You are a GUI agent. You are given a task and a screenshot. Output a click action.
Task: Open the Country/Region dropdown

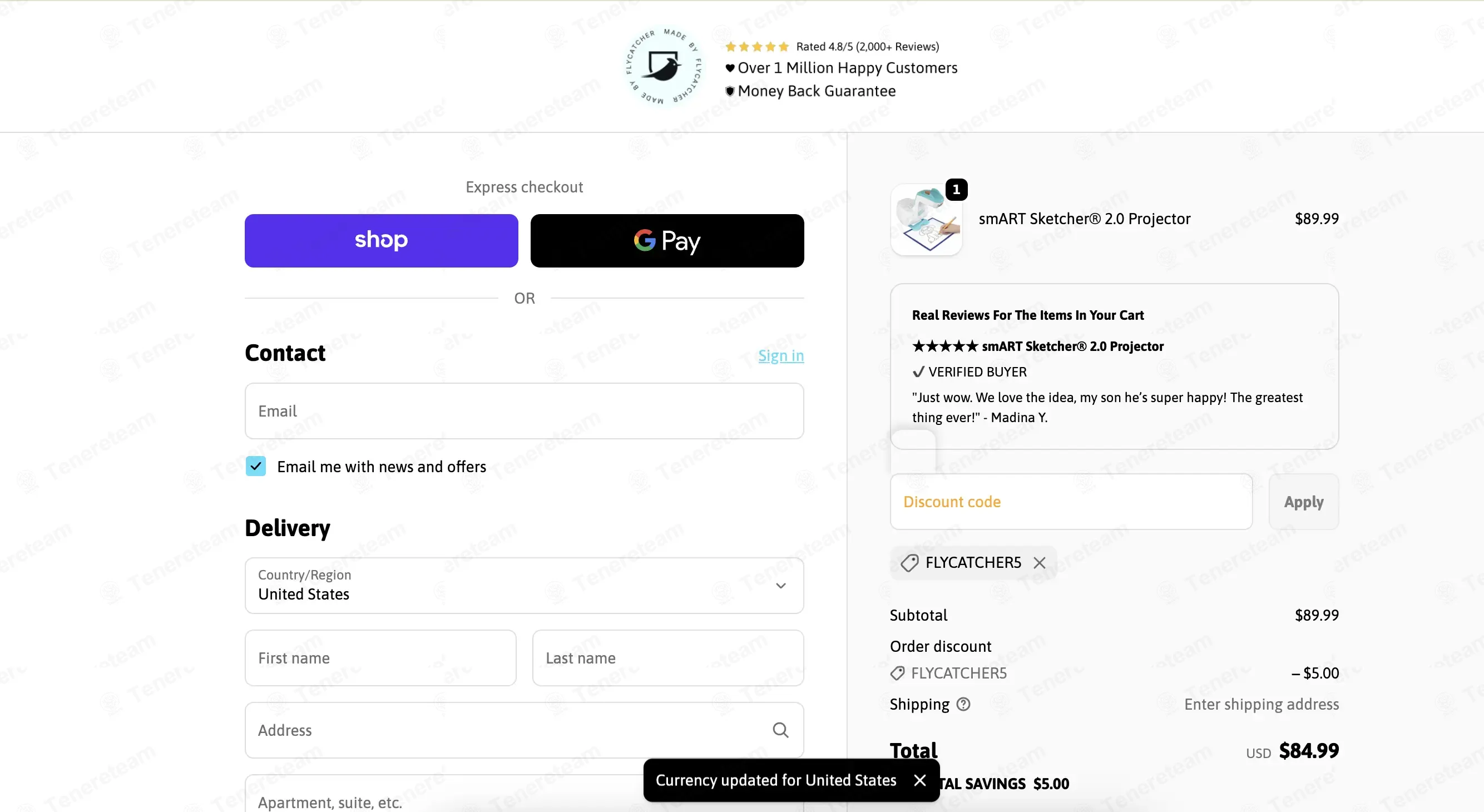(x=524, y=585)
